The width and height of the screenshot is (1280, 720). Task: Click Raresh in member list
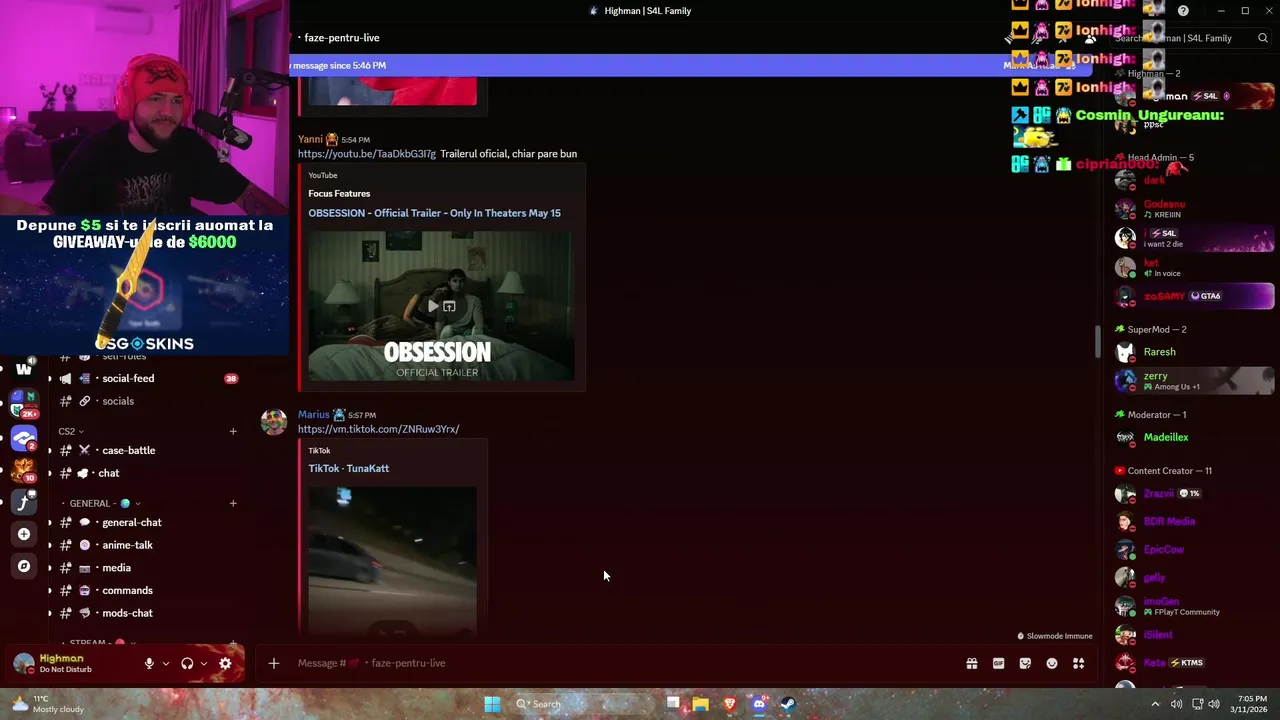[x=1159, y=352]
